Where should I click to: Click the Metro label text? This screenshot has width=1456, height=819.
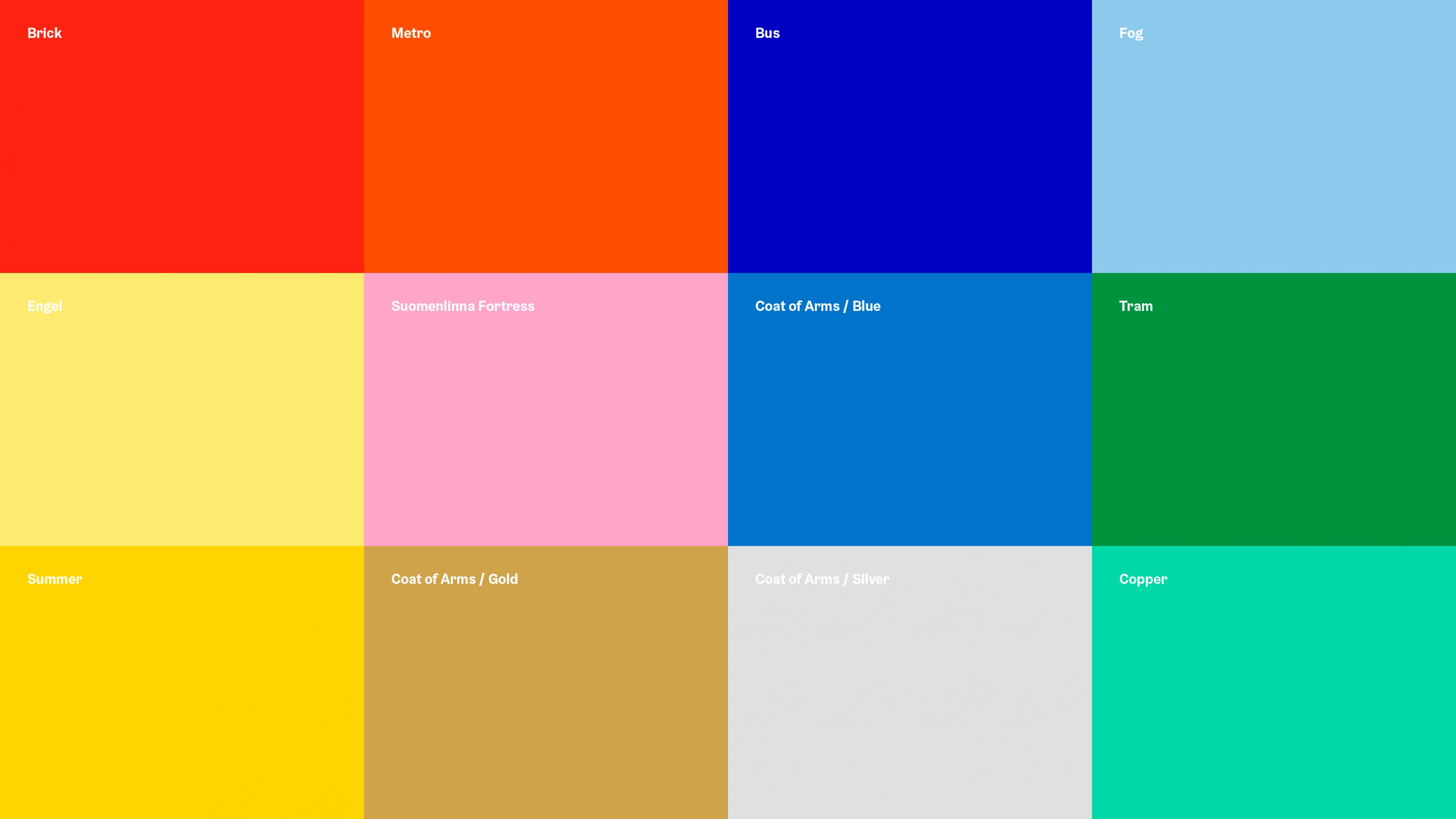click(x=412, y=33)
